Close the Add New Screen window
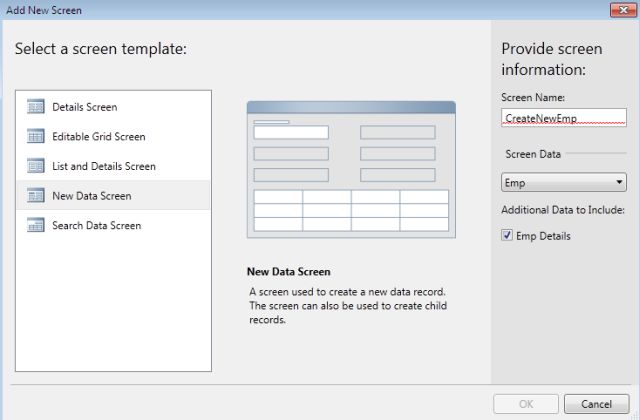 tap(623, 10)
